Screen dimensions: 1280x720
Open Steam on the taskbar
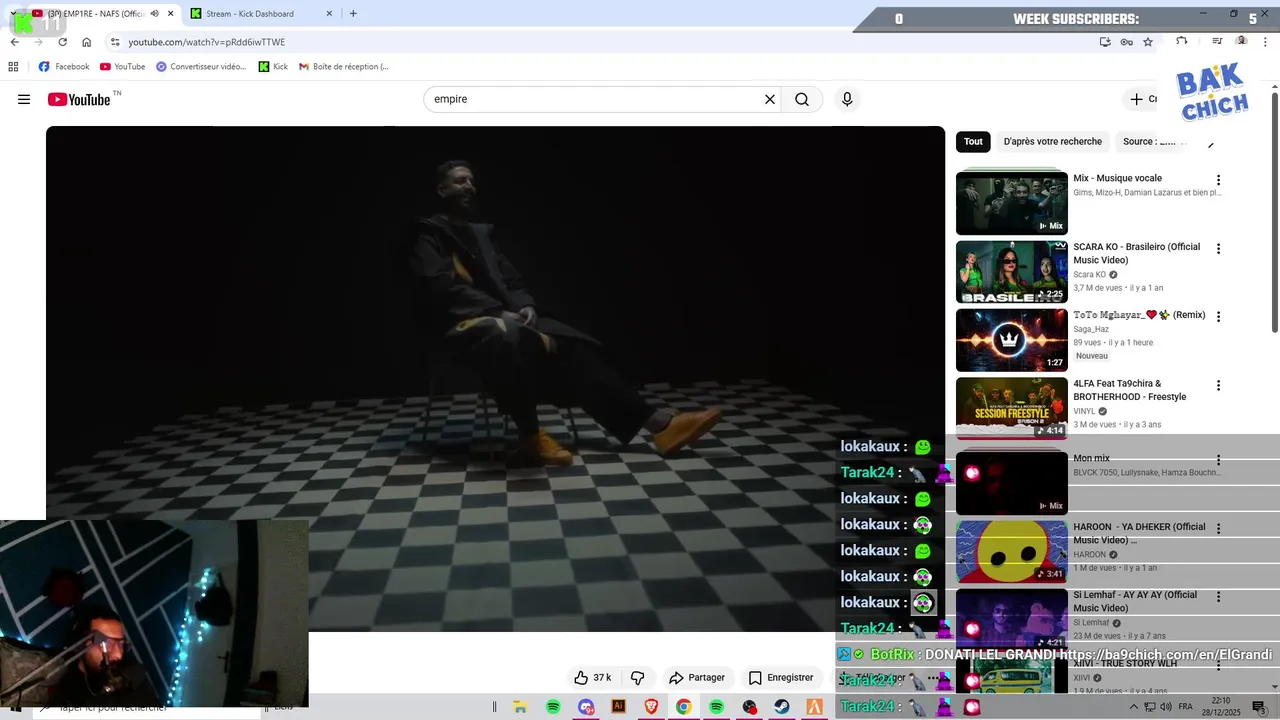point(782,706)
